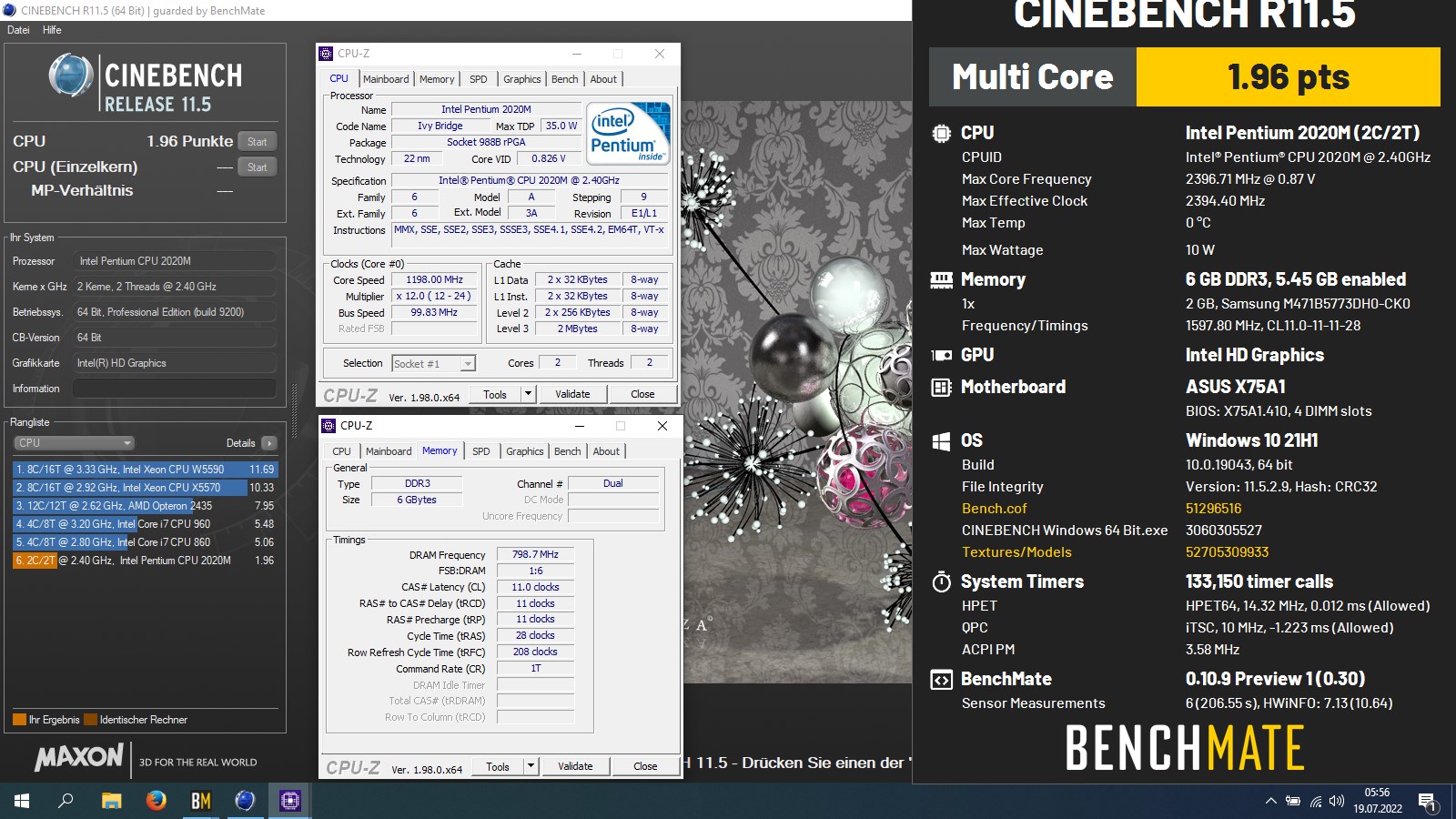Open the notification center icon
Viewport: 1456px width, 819px height.
pos(1427,802)
